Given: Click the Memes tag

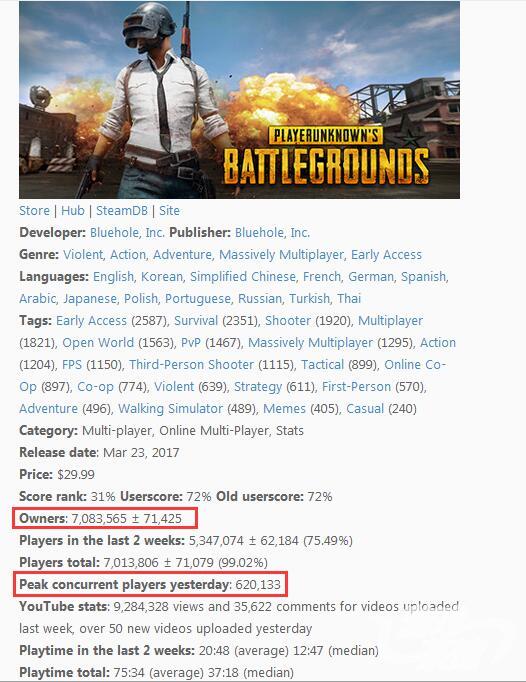Looking at the screenshot, I should [284, 408].
